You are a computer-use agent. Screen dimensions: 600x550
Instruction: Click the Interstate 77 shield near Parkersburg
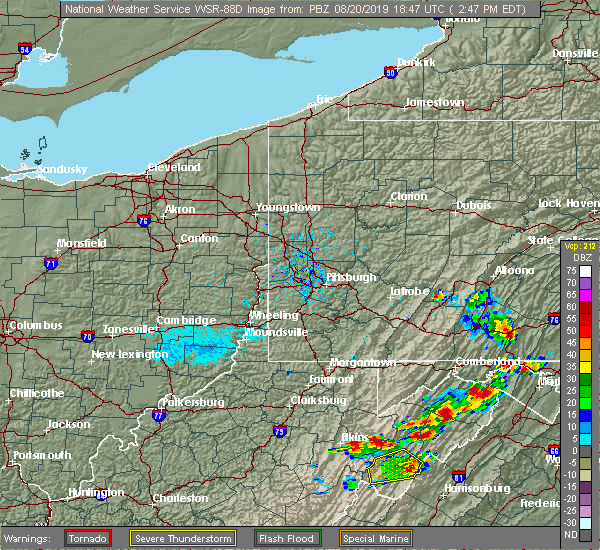point(158,416)
